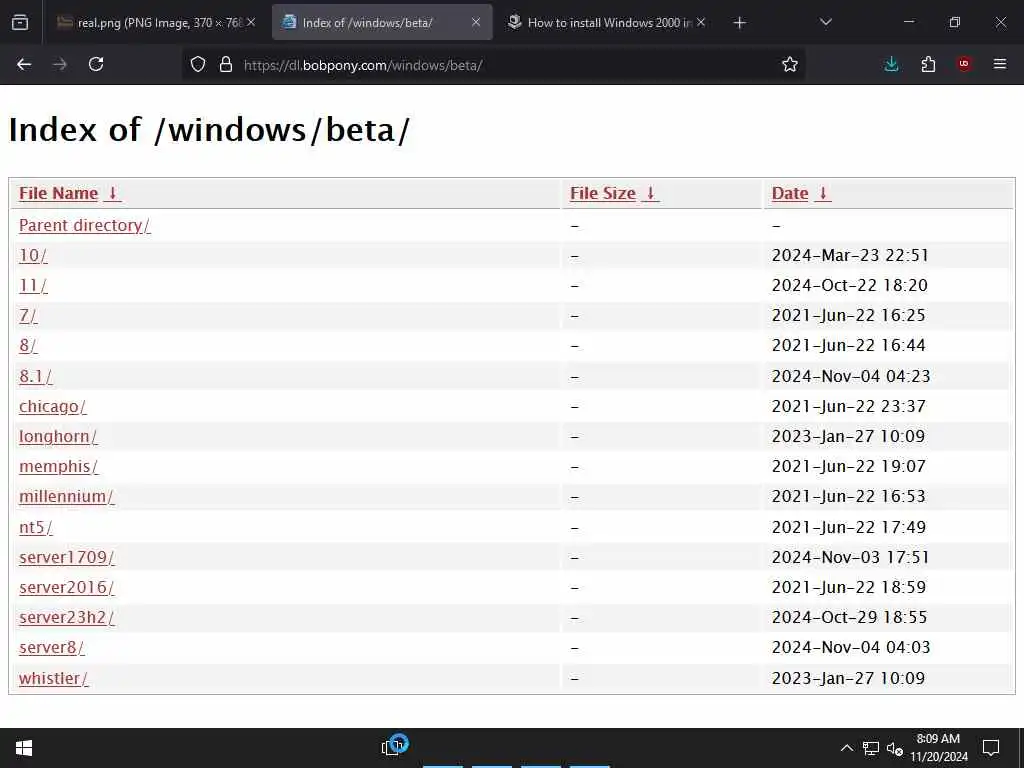This screenshot has width=1024, height=768.
Task: View site security via the padlock icon
Action: pos(226,64)
